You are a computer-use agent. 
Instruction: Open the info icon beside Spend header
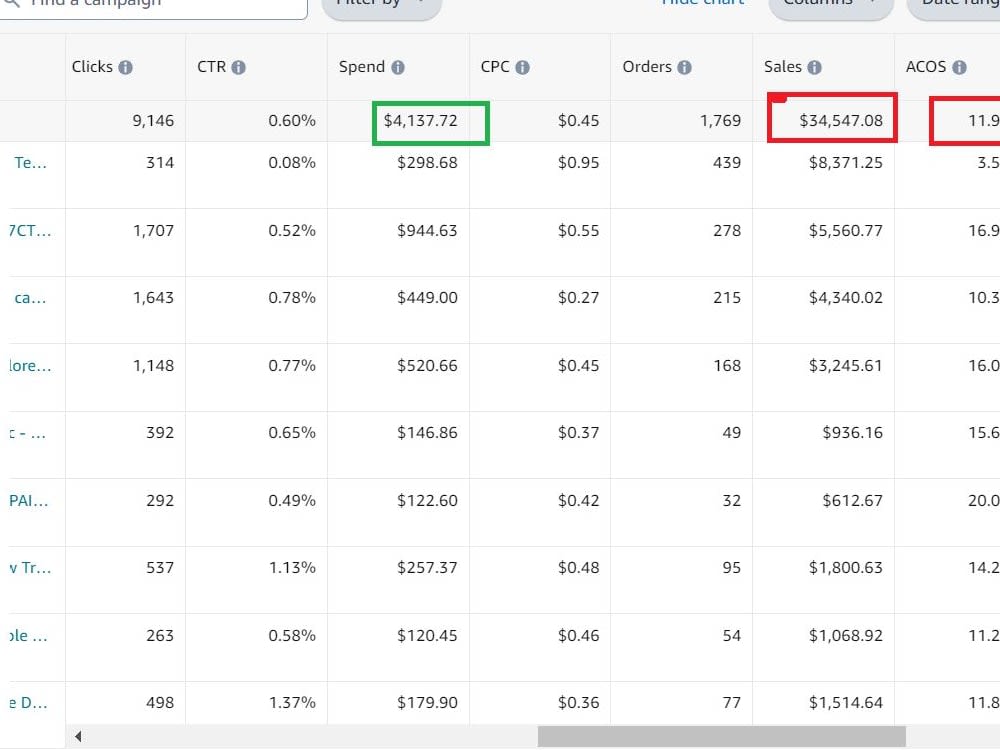398,67
